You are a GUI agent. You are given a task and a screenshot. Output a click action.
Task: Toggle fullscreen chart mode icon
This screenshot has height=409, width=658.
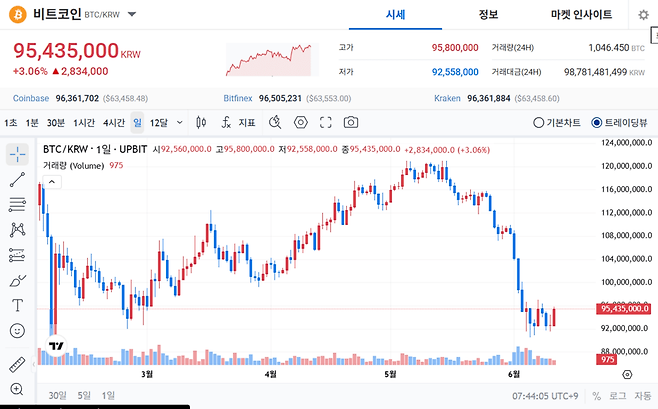click(326, 122)
